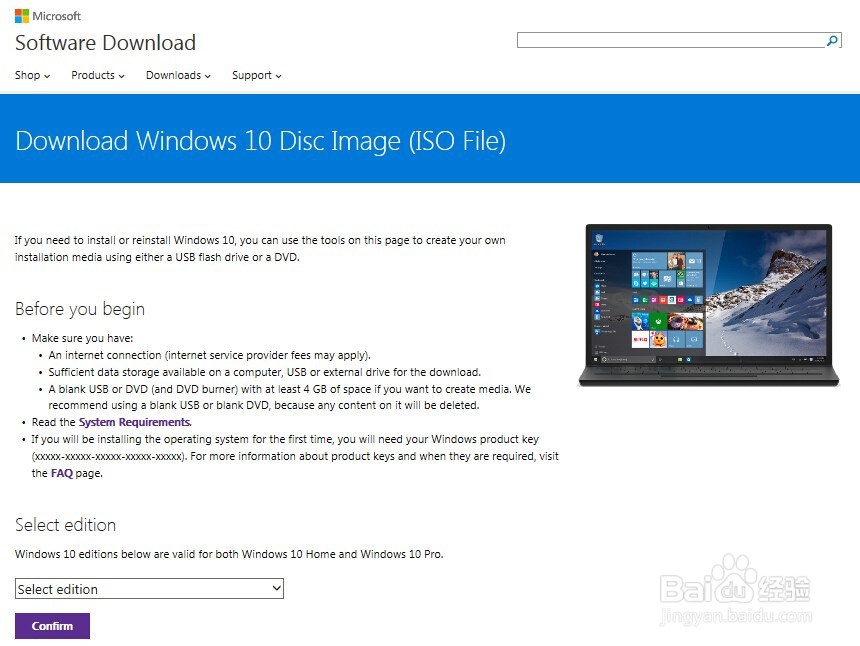Click the Windows 10 laptop image
This screenshot has height=646, width=860.
click(709, 305)
